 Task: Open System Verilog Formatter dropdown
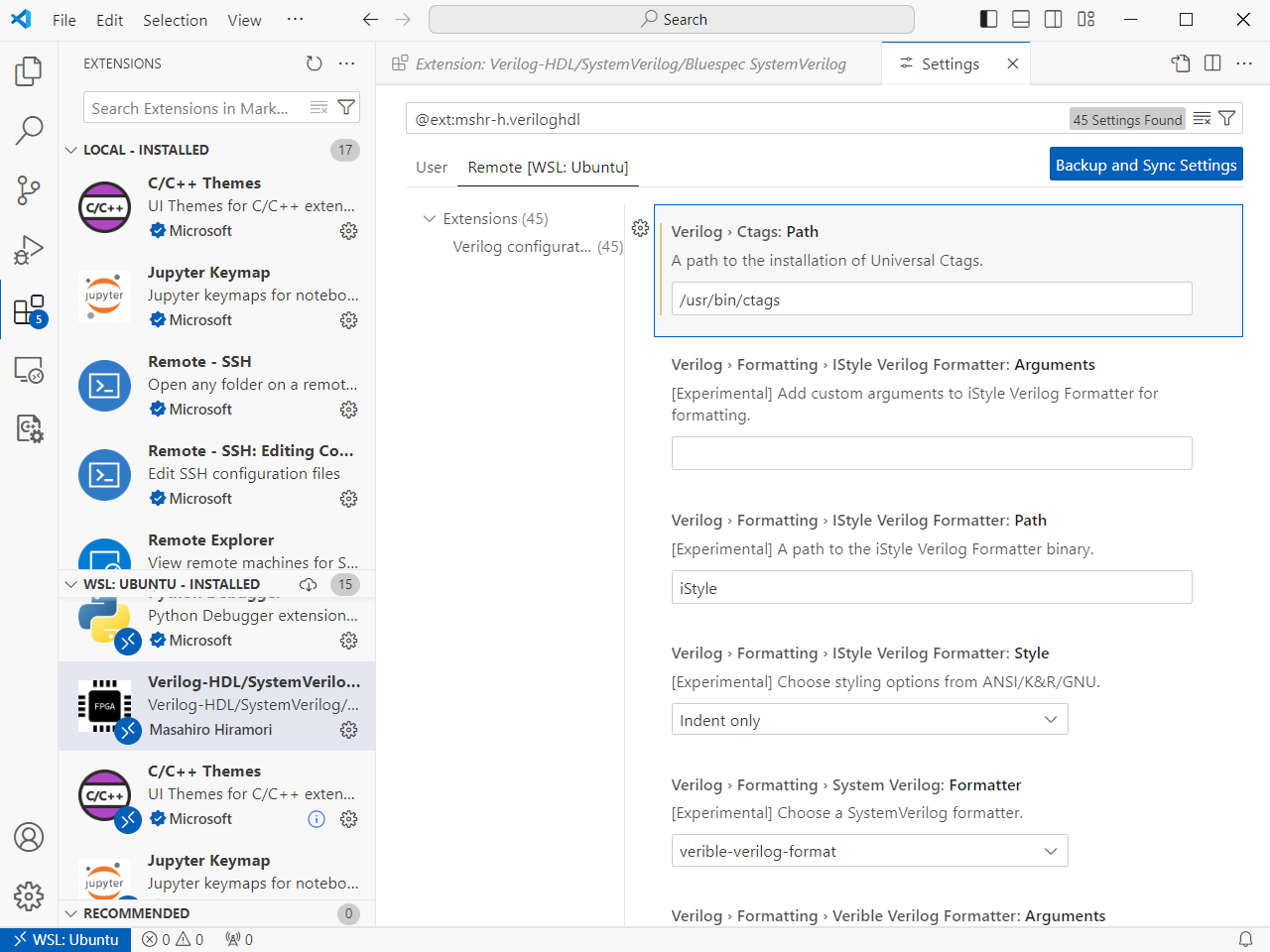click(x=870, y=851)
